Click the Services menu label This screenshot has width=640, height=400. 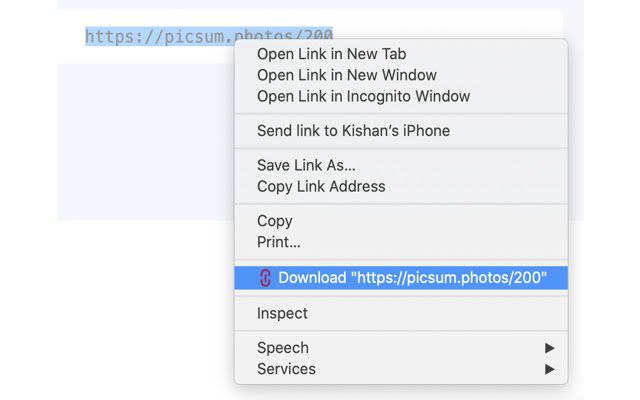point(286,369)
